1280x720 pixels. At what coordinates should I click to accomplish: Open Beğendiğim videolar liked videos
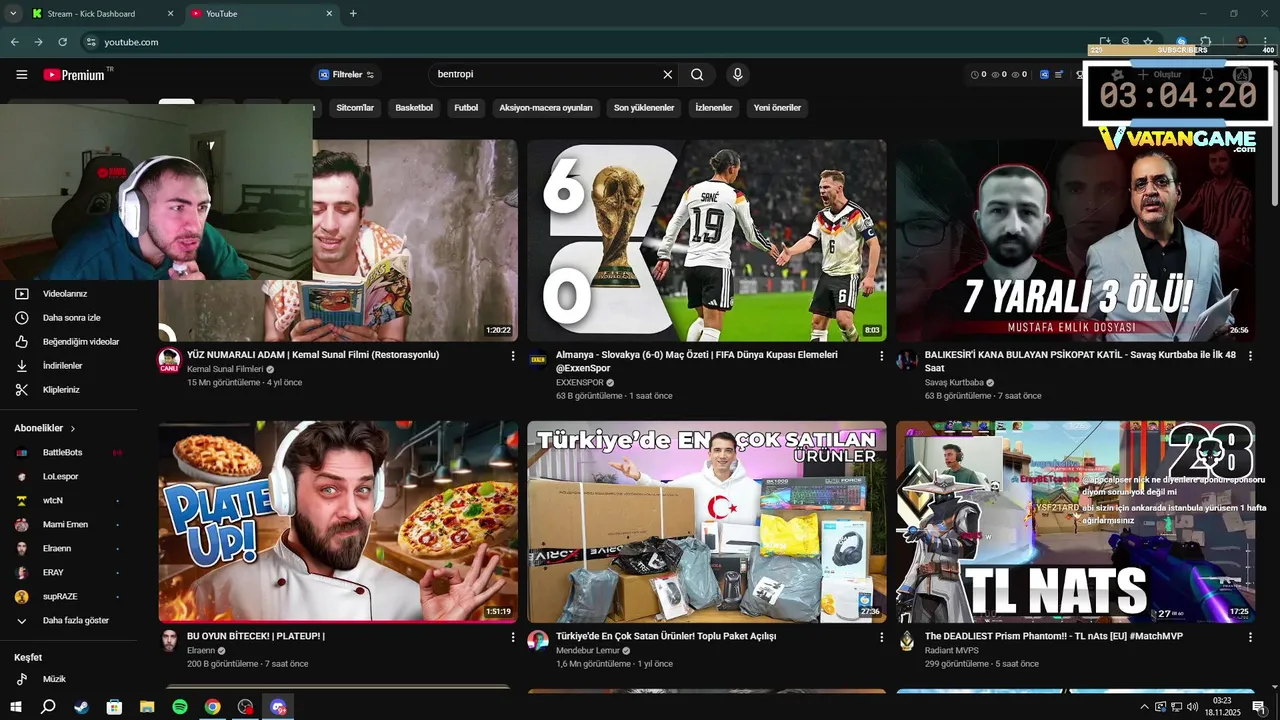tap(70, 342)
